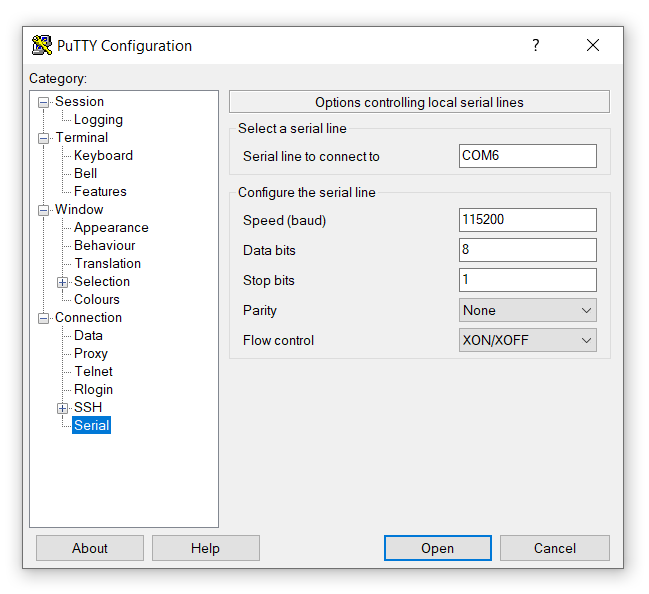Select Terminal category
This screenshot has width=649, height=594.
click(82, 137)
